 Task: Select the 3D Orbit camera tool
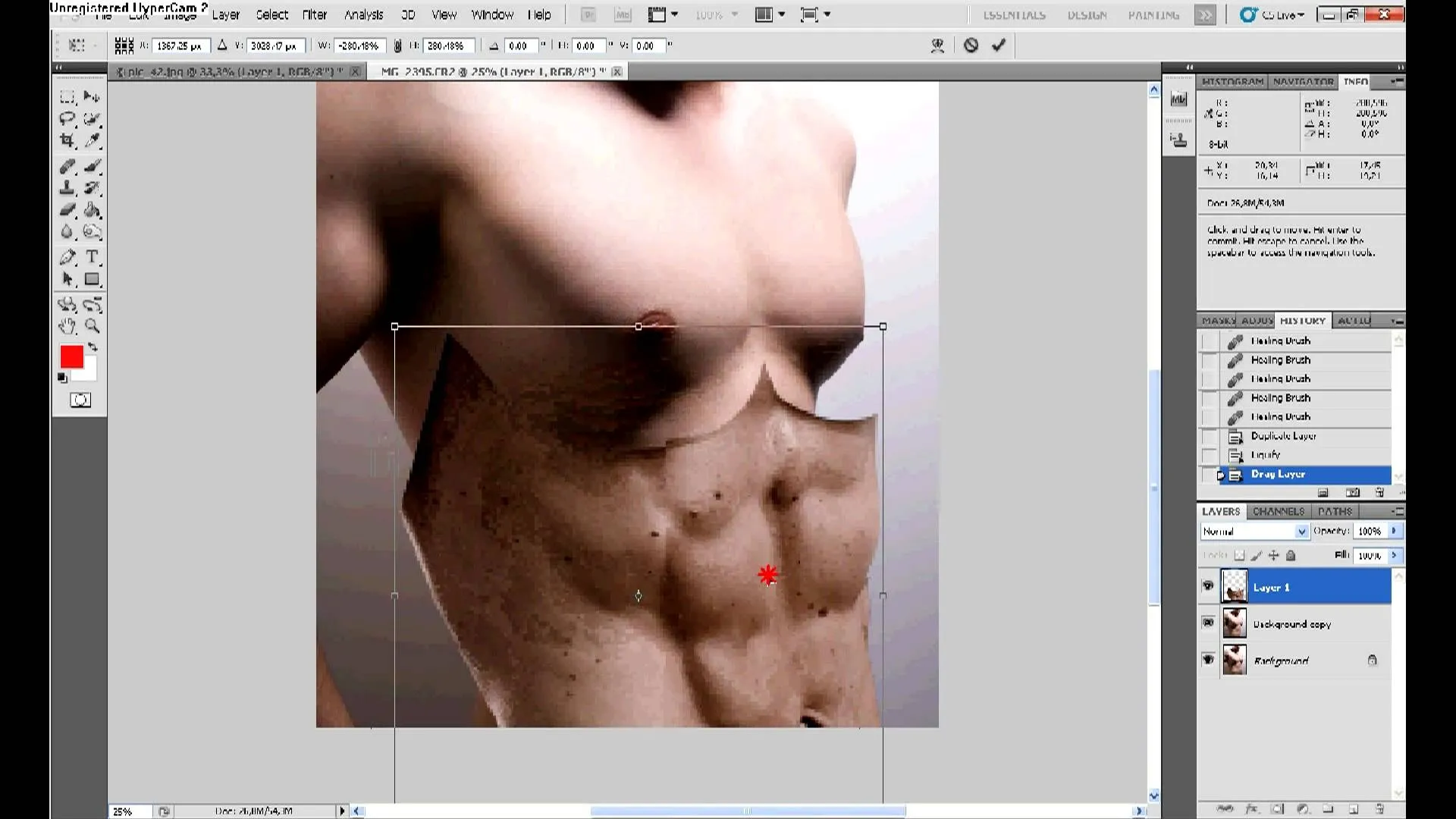92,305
